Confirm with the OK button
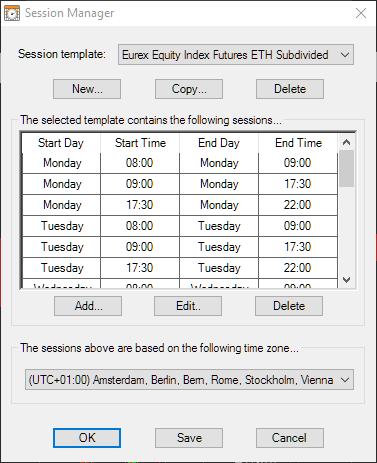This screenshot has width=377, height=463. [x=87, y=438]
